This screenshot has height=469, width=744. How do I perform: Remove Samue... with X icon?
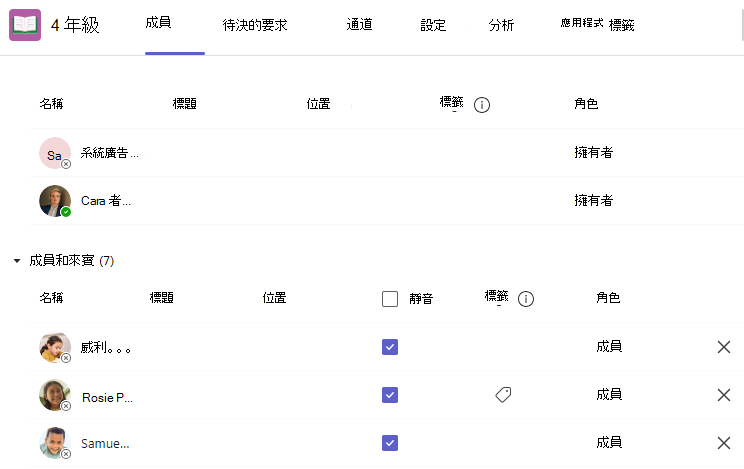(724, 443)
